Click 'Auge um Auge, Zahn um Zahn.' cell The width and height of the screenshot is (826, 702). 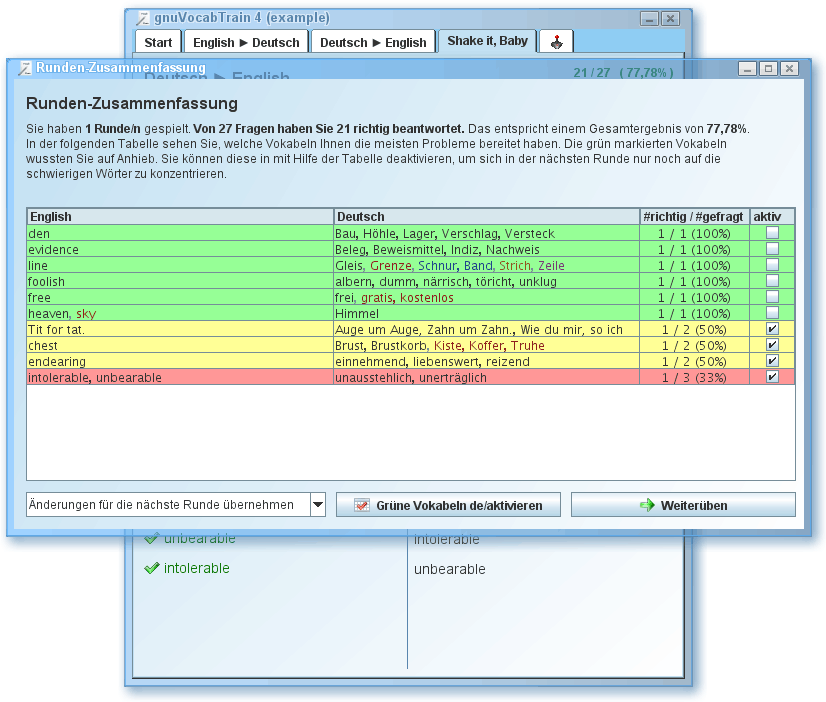487,330
